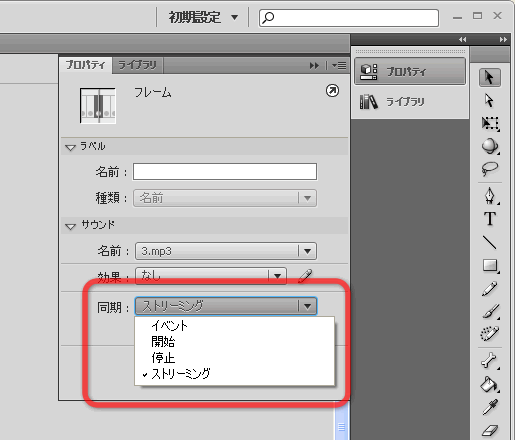Open the sound name 3.mp3 dropdown
The width and height of the screenshot is (515, 440).
coord(226,251)
